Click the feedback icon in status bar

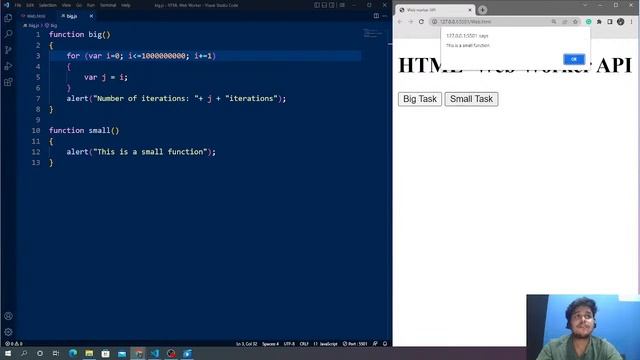click(x=375, y=344)
